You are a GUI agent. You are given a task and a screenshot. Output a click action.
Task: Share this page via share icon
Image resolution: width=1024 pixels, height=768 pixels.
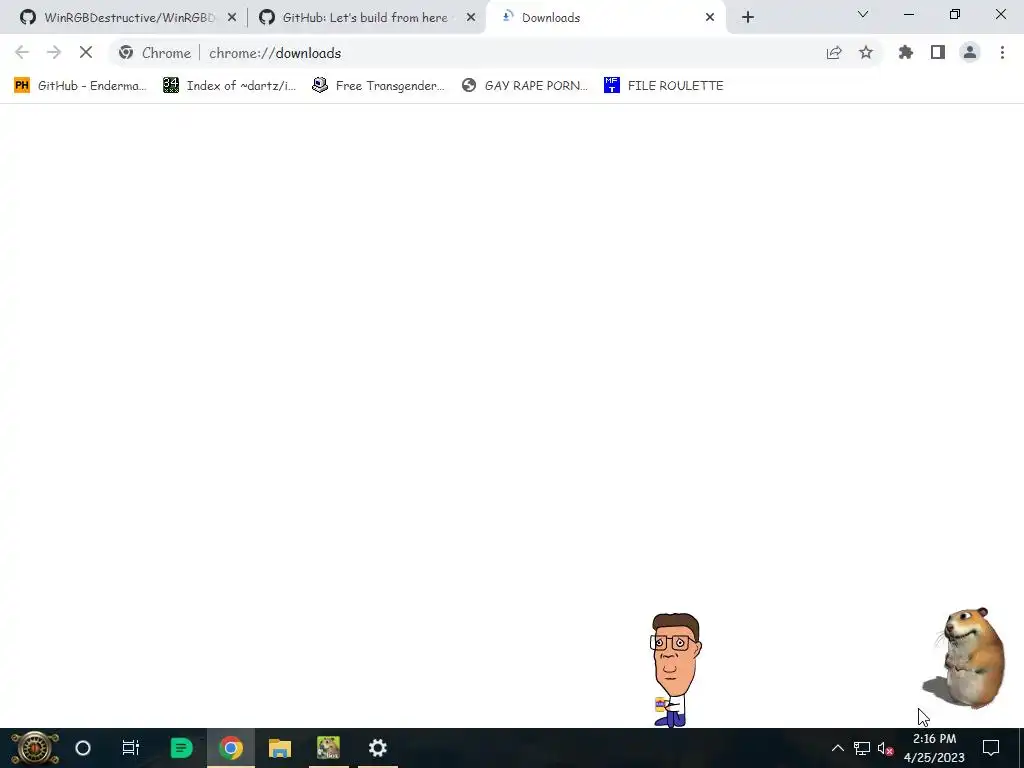tap(834, 53)
